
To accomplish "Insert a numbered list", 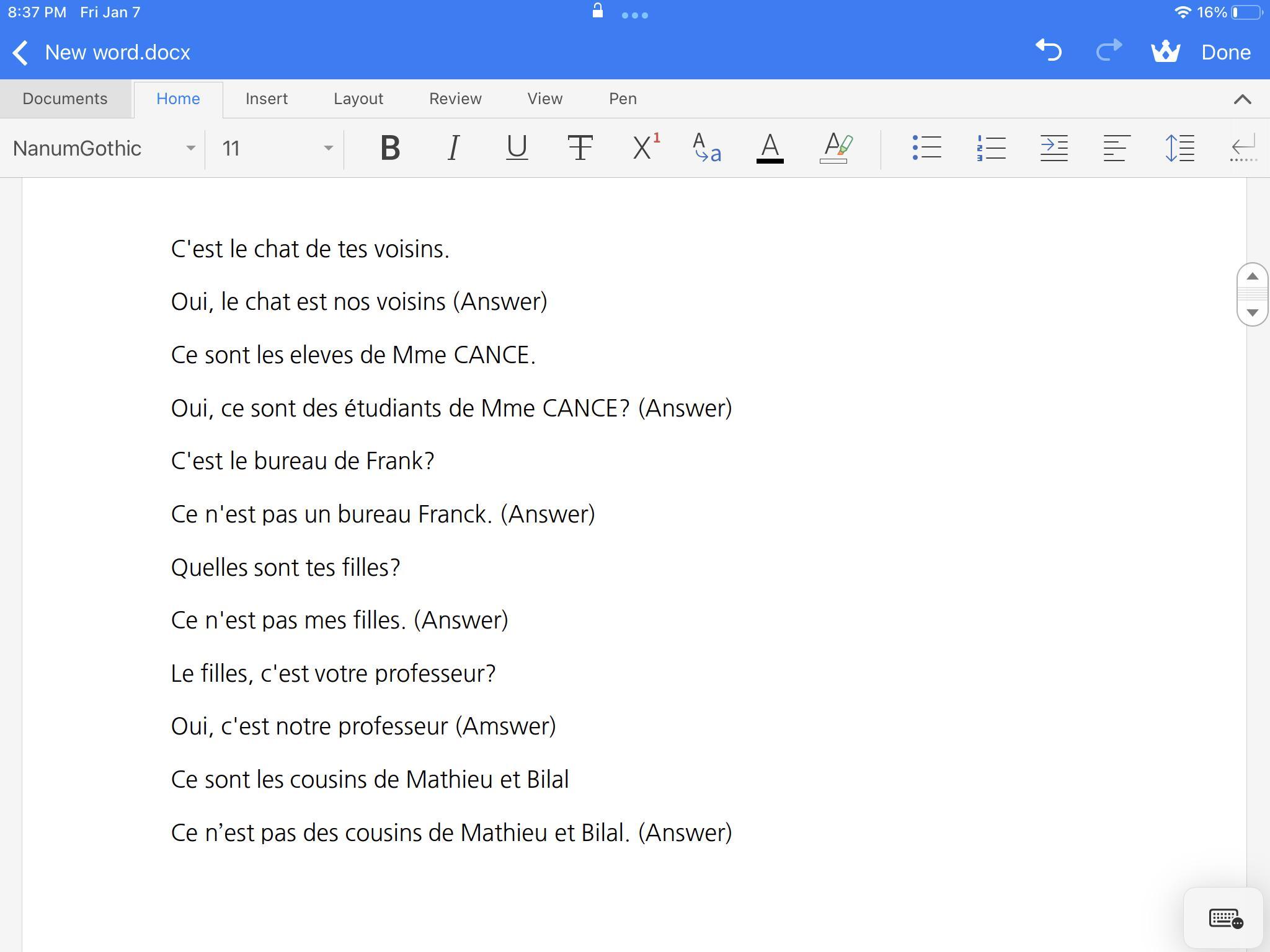I will click(990, 148).
